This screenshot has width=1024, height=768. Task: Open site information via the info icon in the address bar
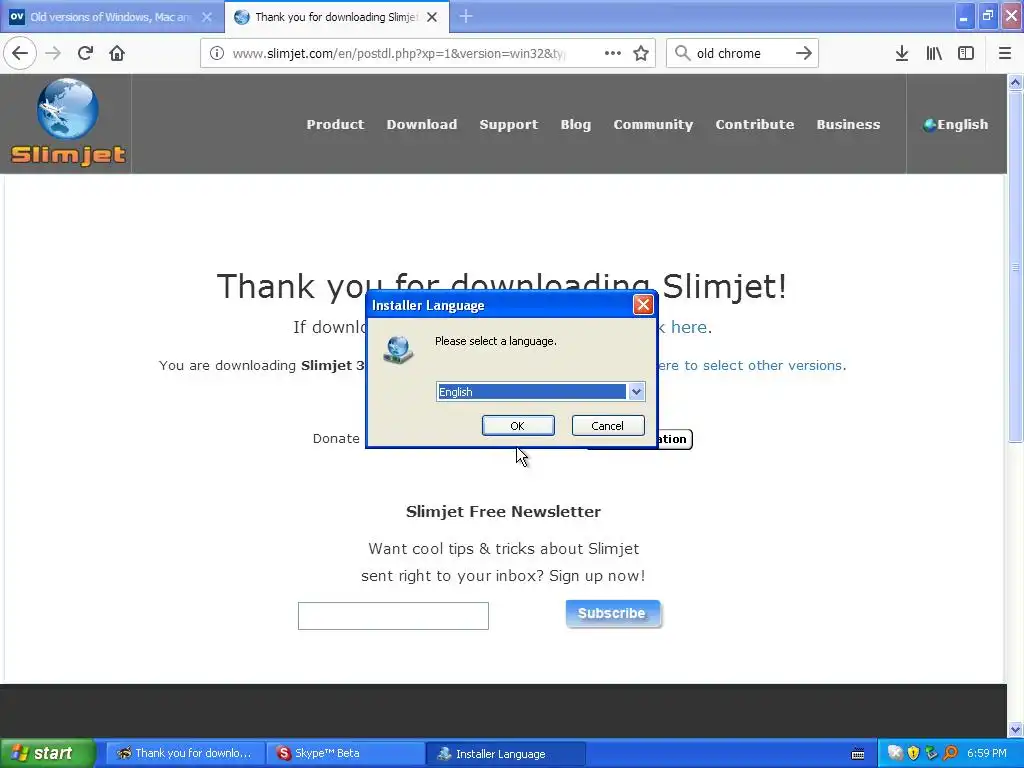click(217, 53)
